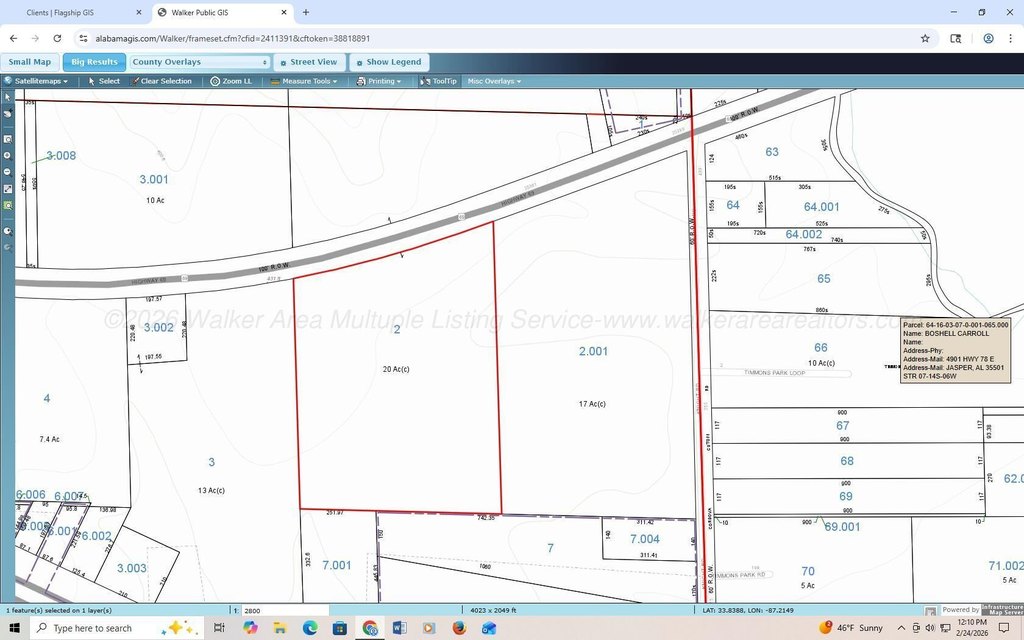This screenshot has width=1024, height=640.
Task: Click the map scale input field
Action: point(285,611)
